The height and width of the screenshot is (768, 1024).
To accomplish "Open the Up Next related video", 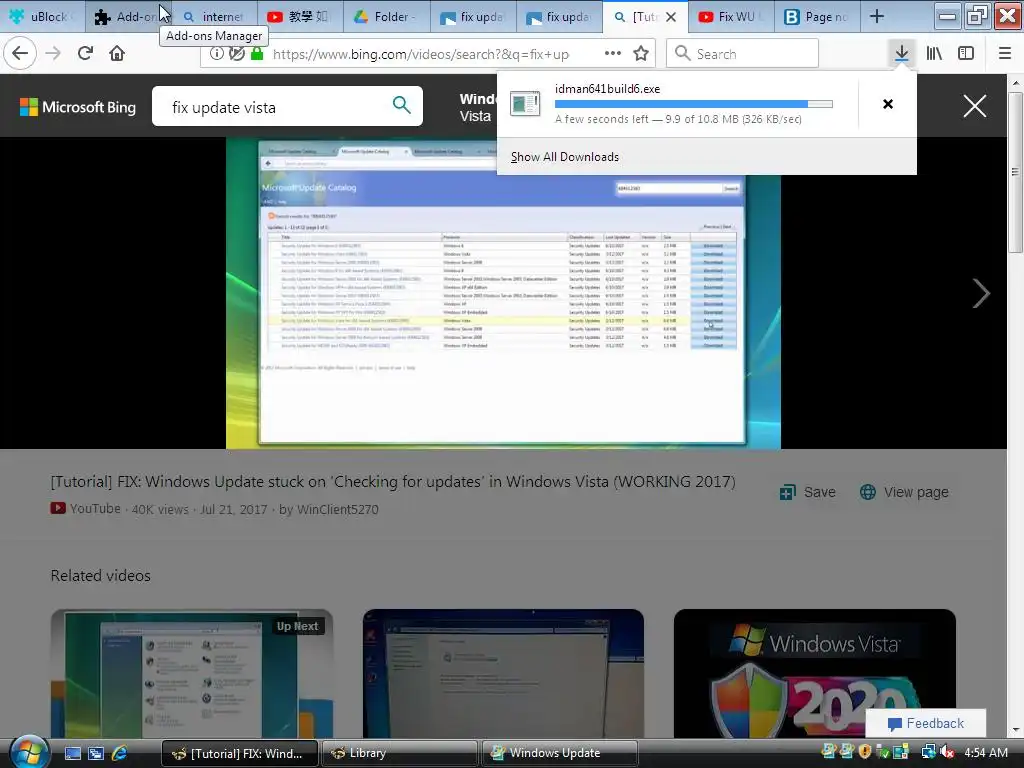I will coord(191,673).
